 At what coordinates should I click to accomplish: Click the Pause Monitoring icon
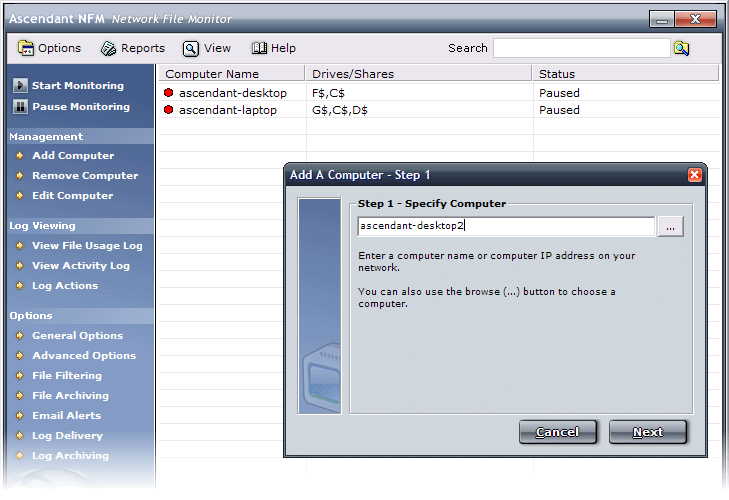coord(20,107)
